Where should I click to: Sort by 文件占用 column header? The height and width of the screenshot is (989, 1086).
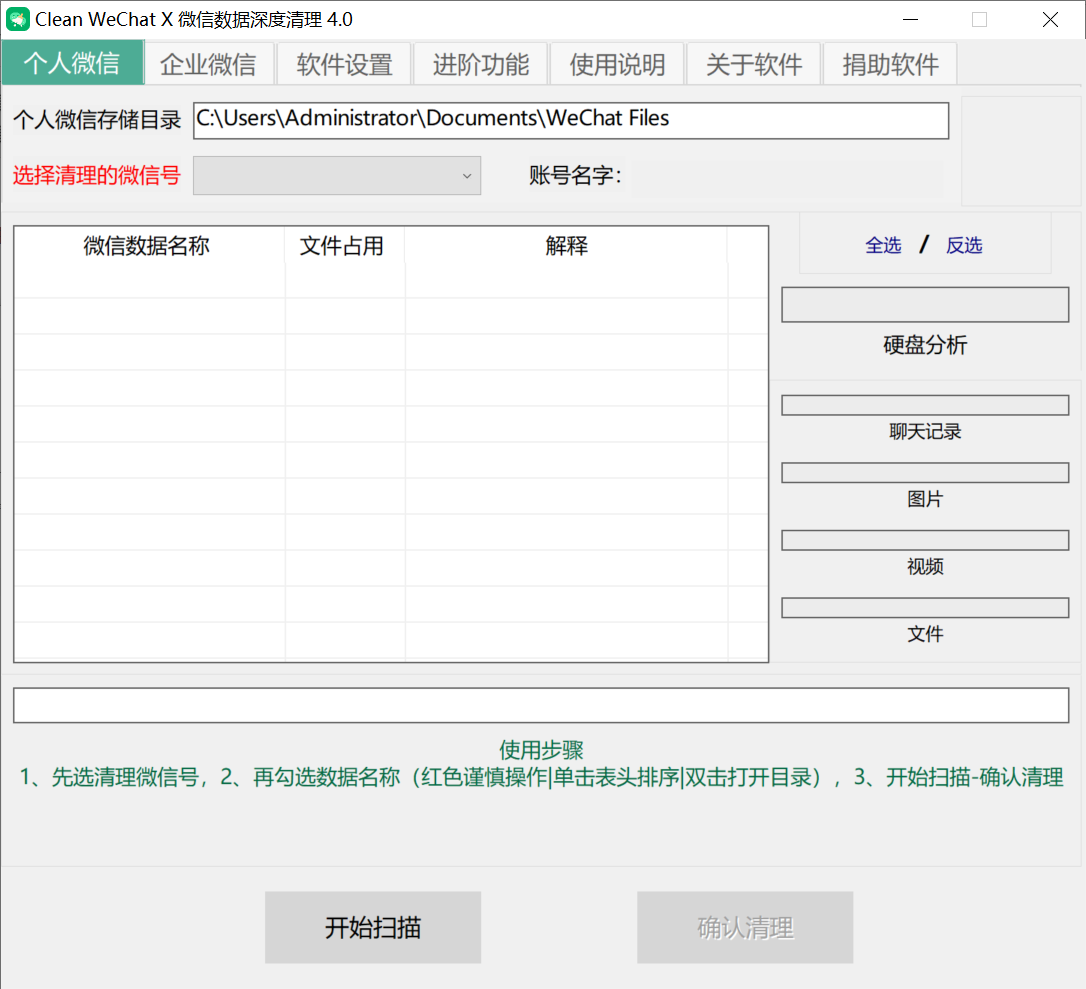point(342,246)
